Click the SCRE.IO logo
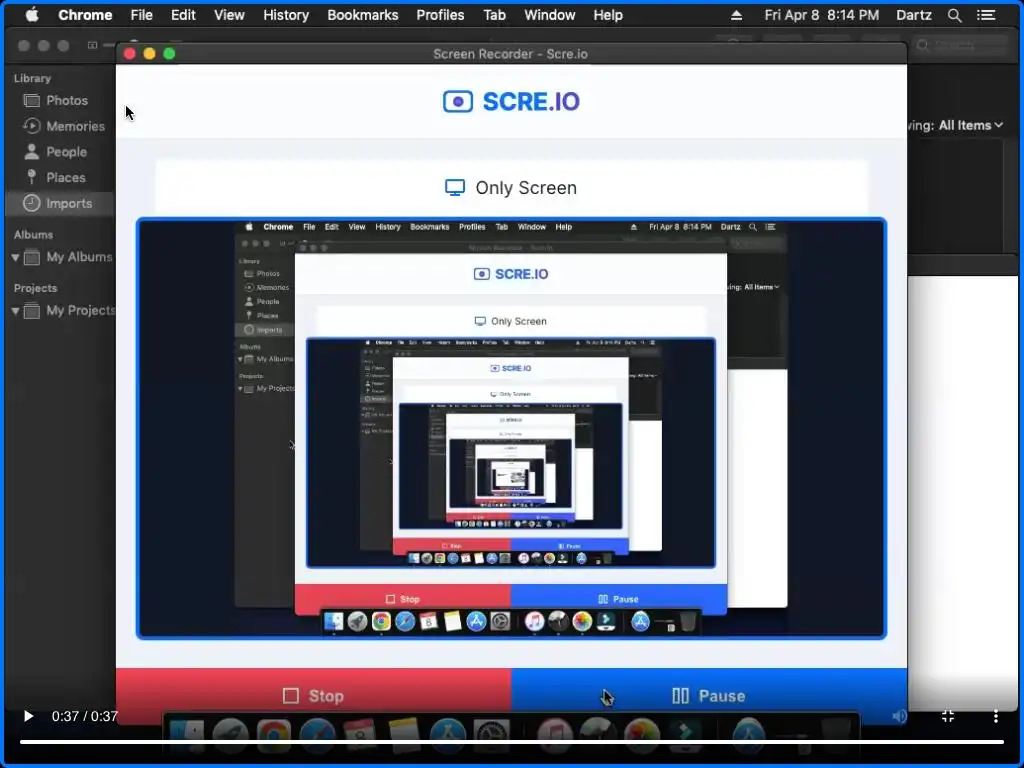This screenshot has height=768, width=1024. point(511,101)
